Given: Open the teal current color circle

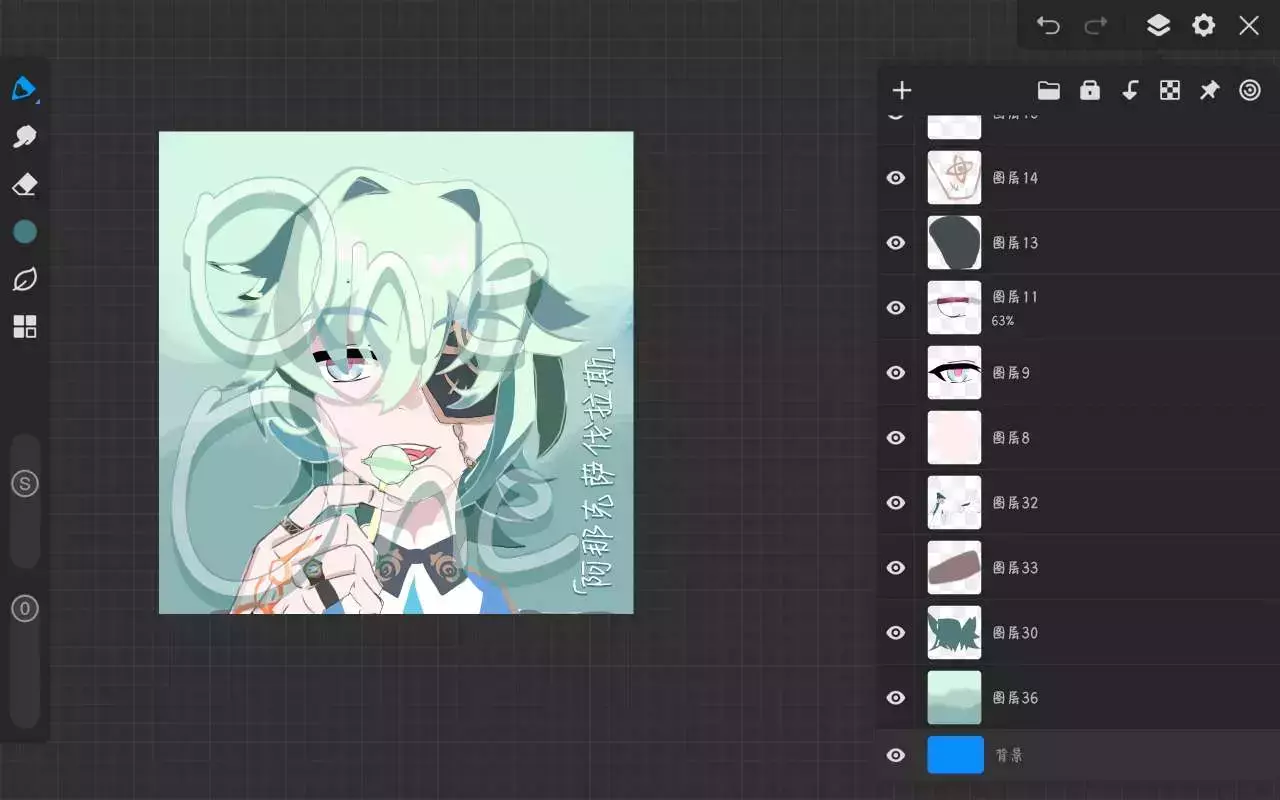Looking at the screenshot, I should click(25, 232).
